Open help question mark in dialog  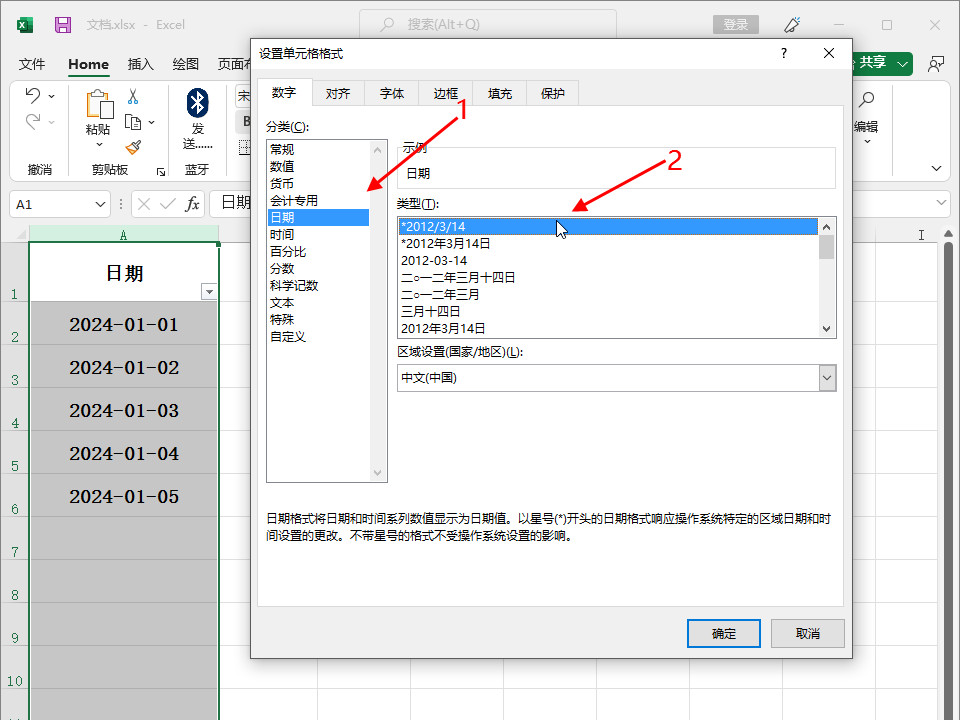pyautogui.click(x=784, y=53)
